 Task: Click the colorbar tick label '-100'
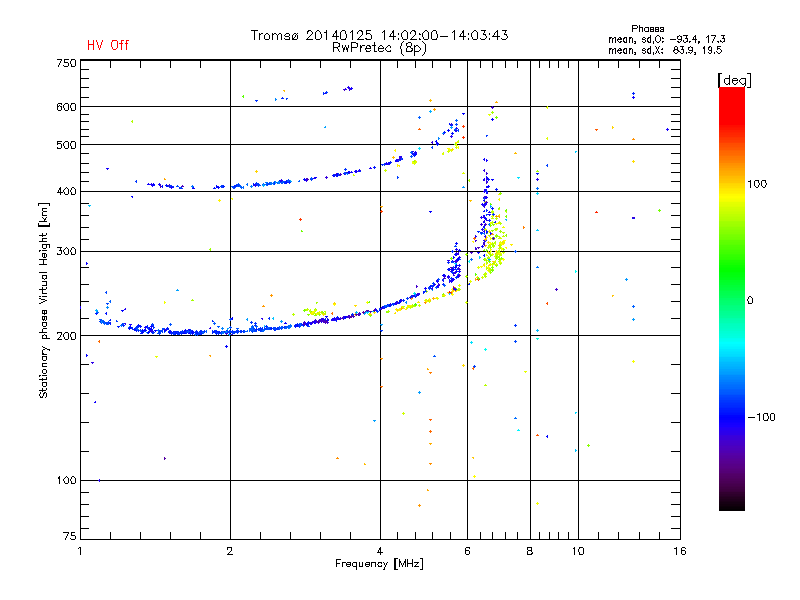point(761,417)
